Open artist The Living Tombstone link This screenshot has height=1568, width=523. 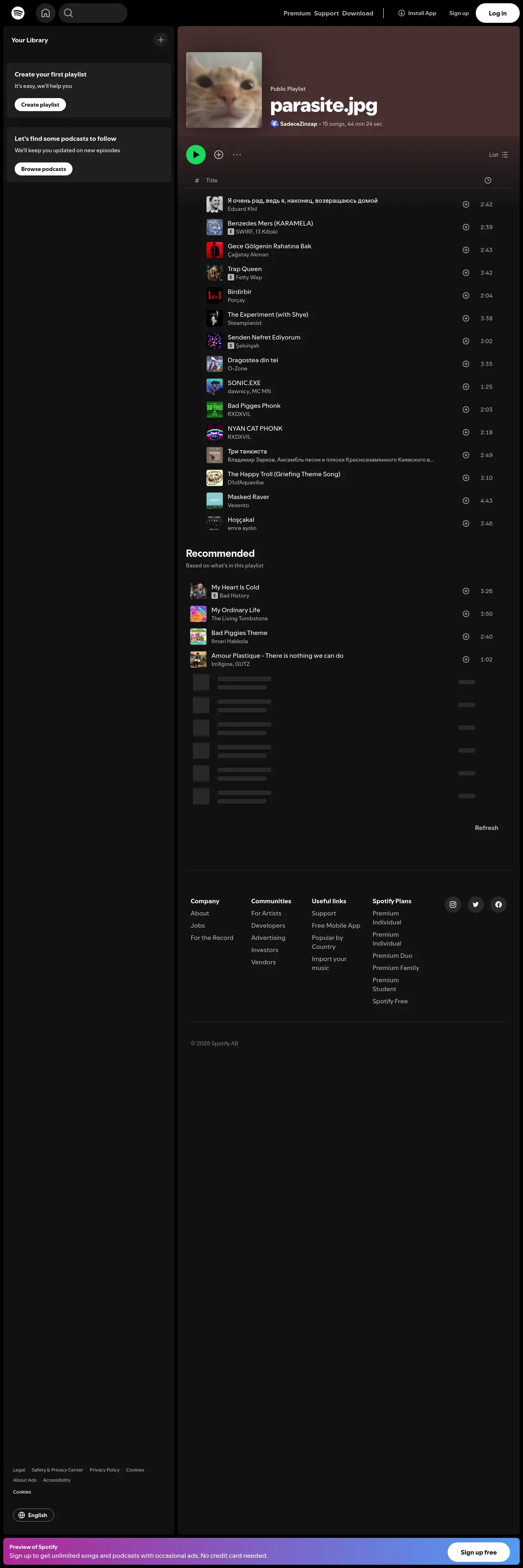239,618
